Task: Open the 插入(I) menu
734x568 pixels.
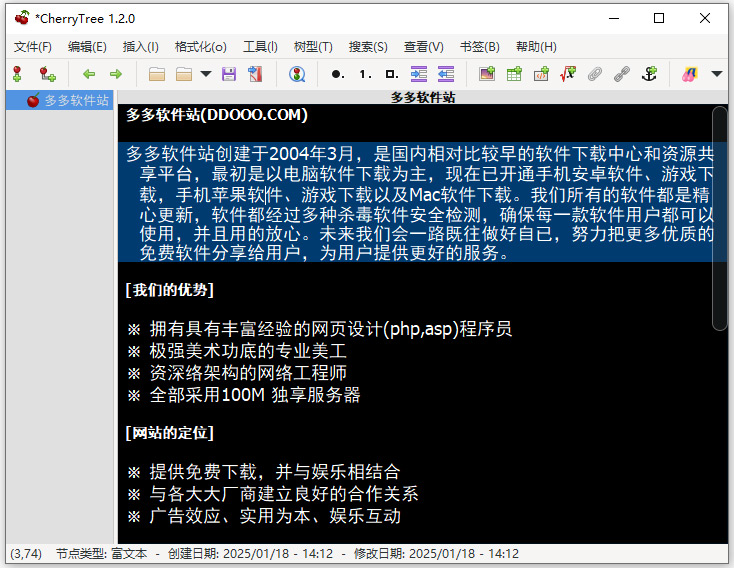Action: click(x=140, y=47)
